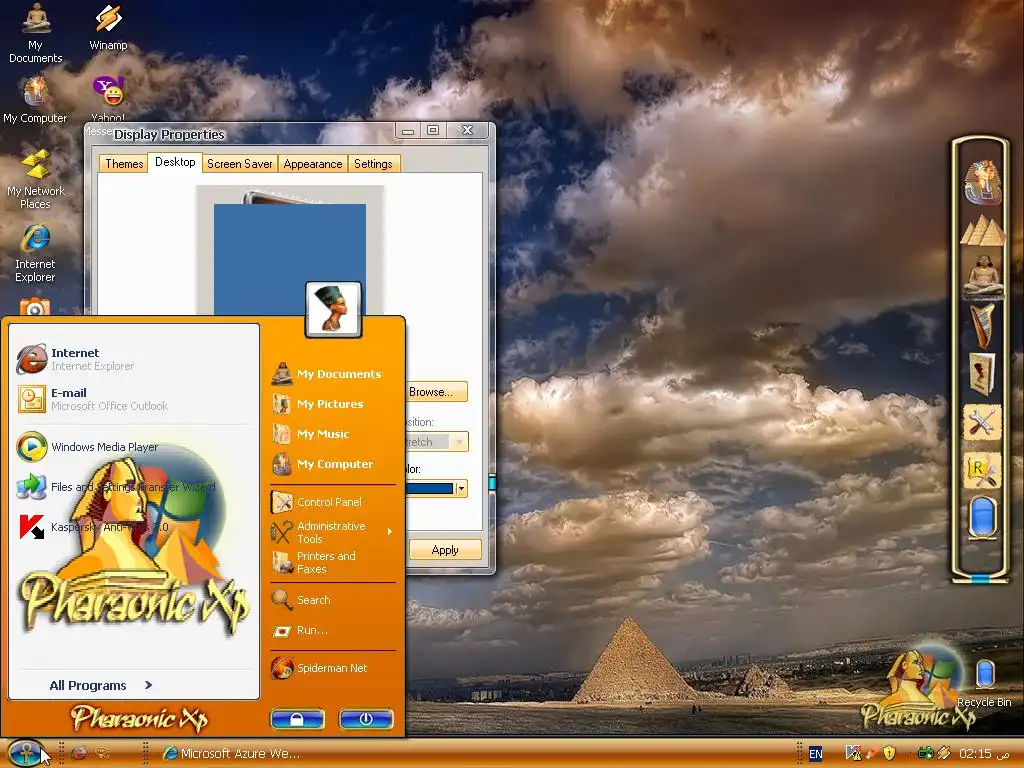1024x768 pixels.
Task: Click the yellow shield tray icon
Action: pyautogui.click(x=889, y=753)
